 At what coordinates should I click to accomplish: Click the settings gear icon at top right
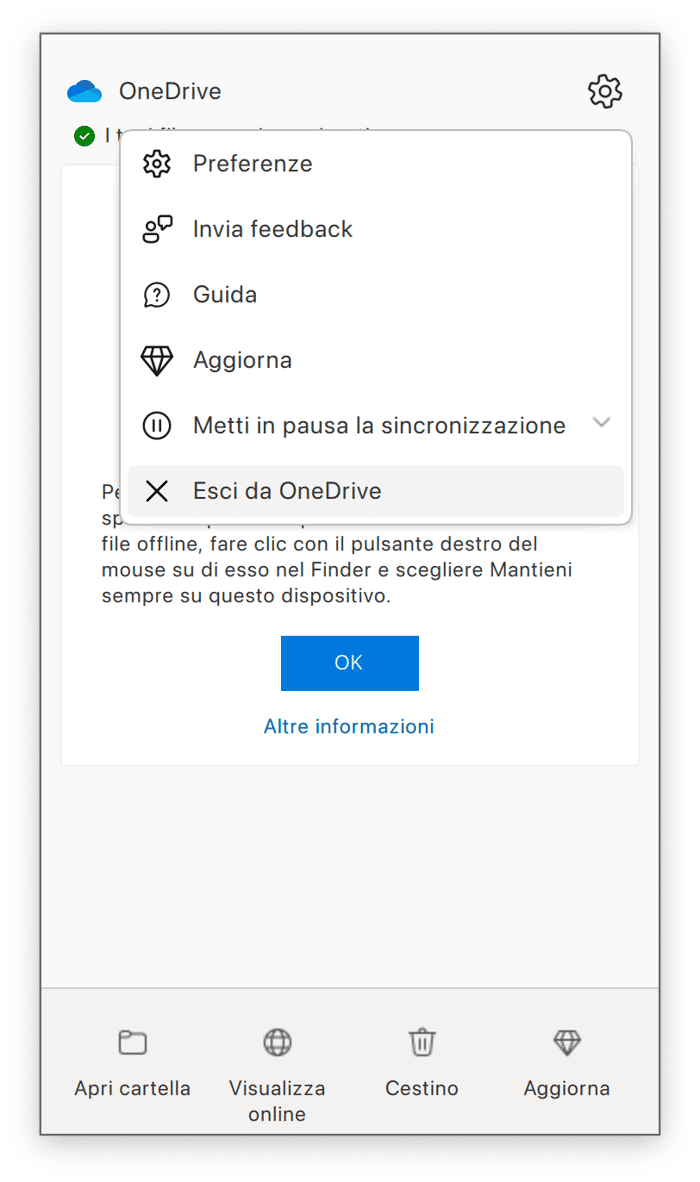coord(605,91)
